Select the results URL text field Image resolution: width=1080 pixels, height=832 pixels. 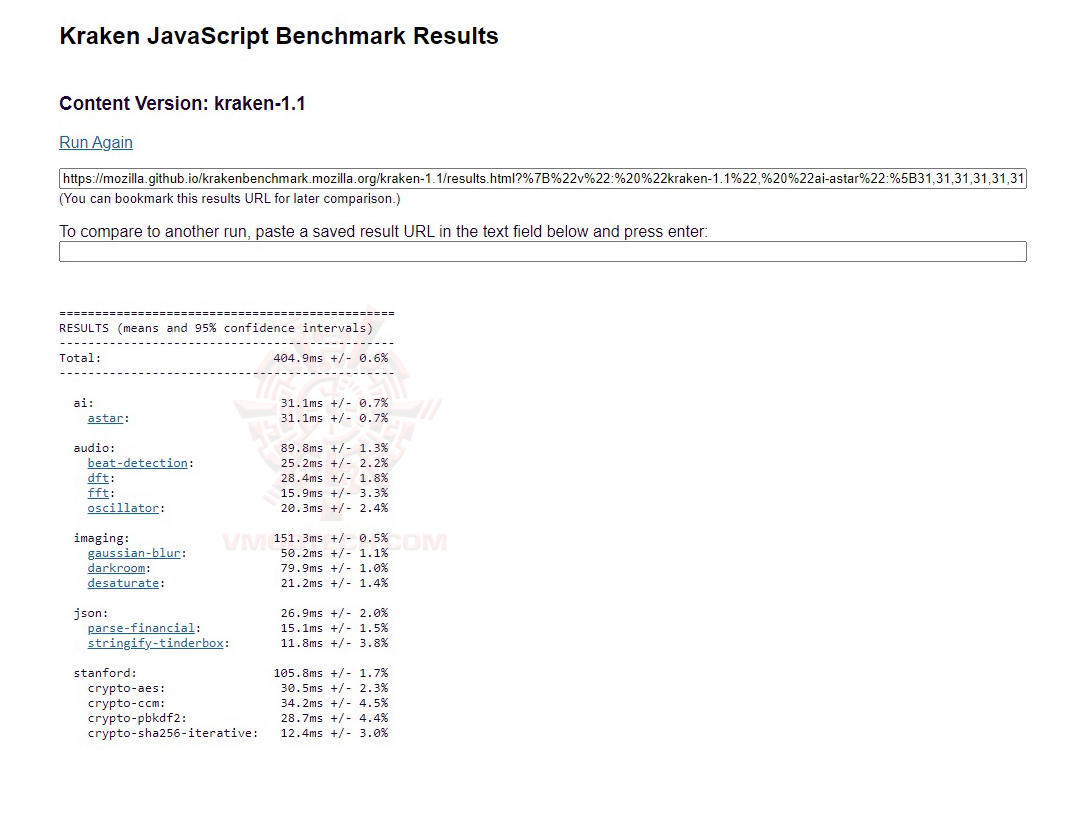(x=543, y=178)
